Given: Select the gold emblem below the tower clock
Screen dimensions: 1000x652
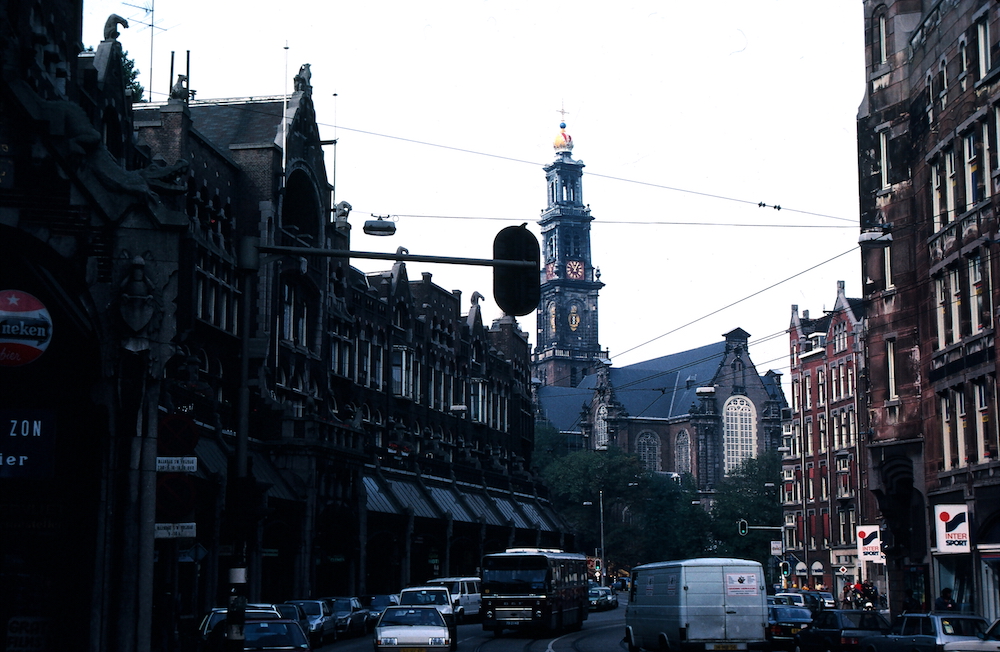Looking at the screenshot, I should 574,318.
